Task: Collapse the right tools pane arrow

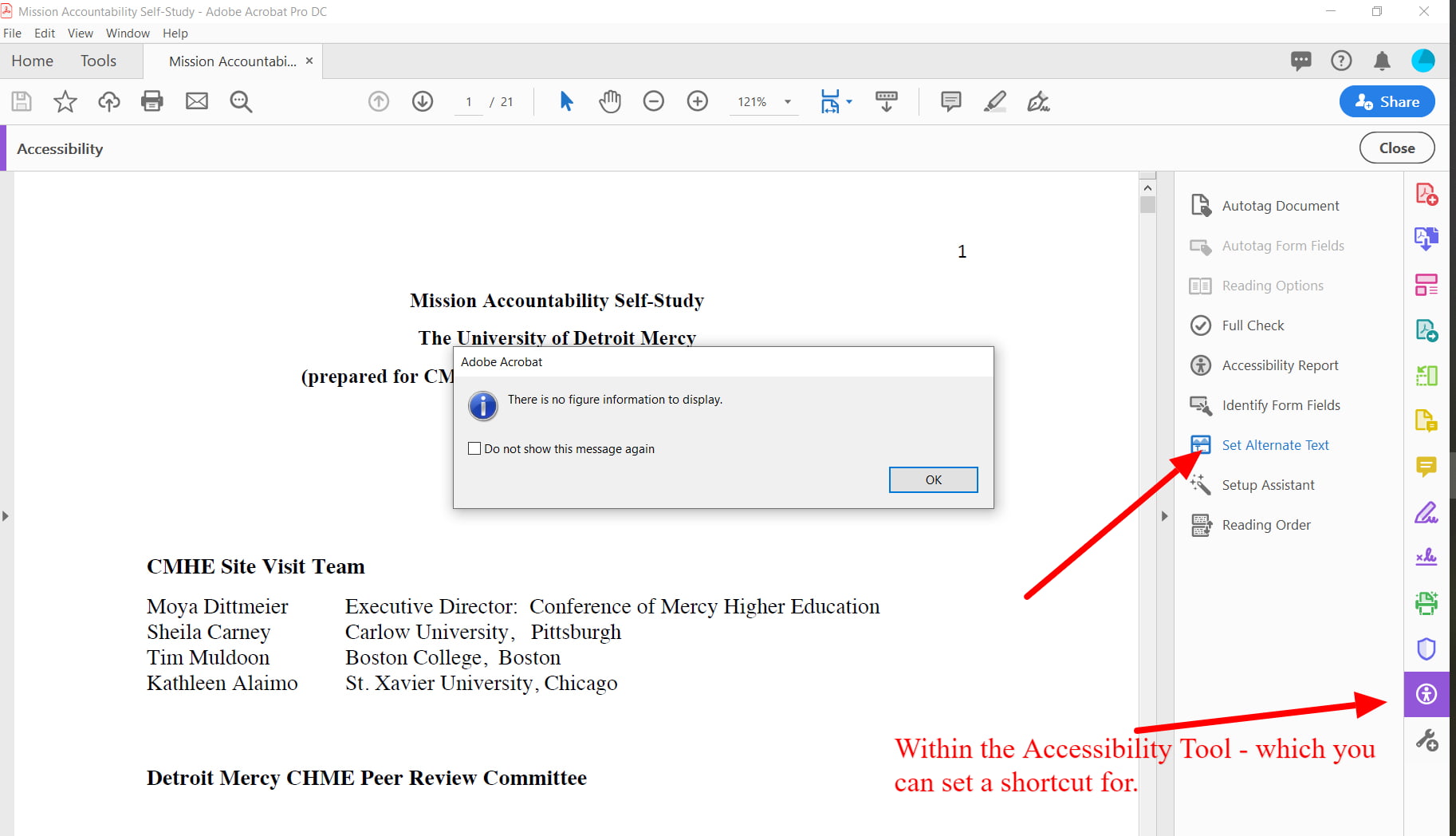Action: (1164, 516)
